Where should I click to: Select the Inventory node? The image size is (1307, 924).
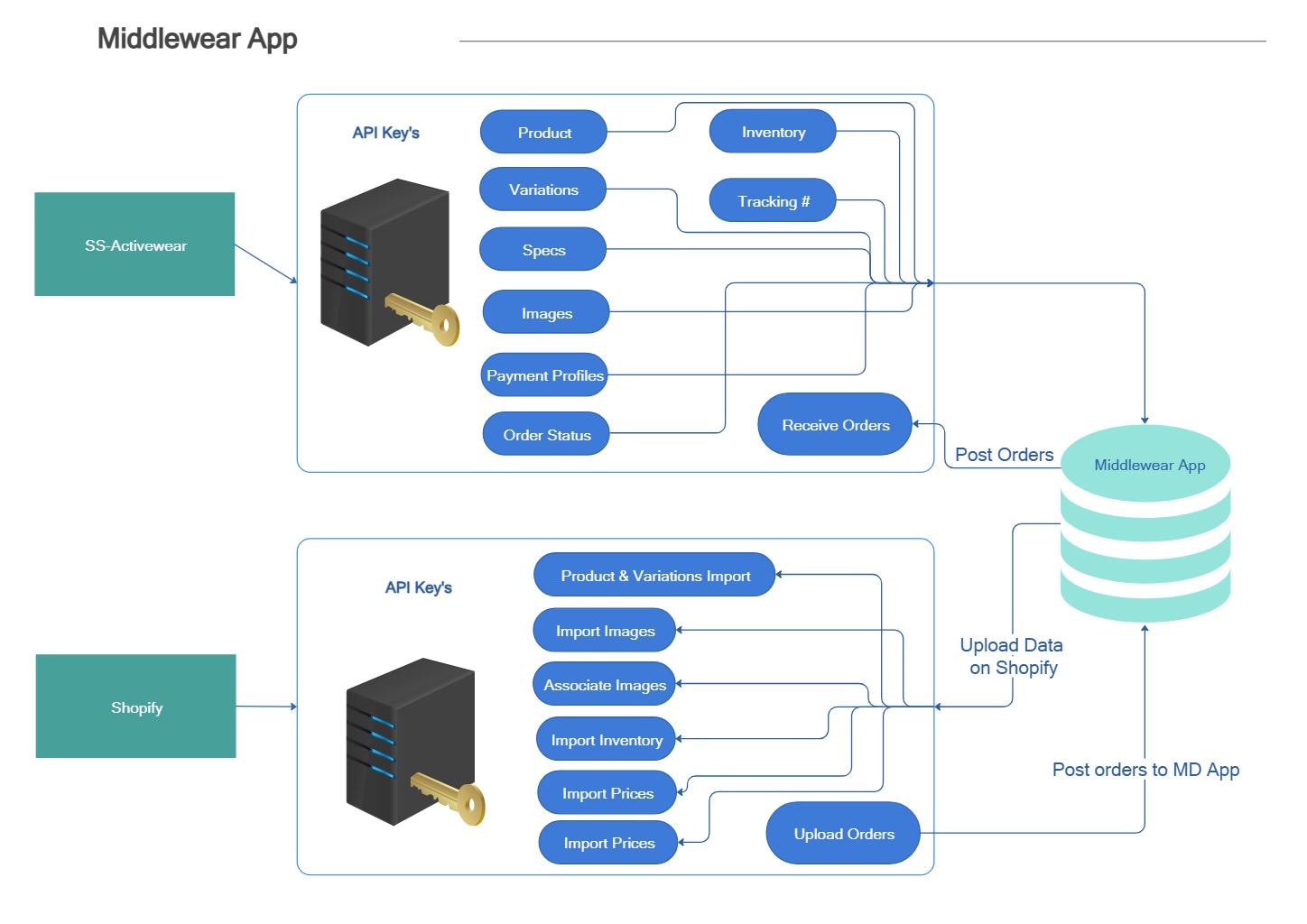[x=773, y=132]
